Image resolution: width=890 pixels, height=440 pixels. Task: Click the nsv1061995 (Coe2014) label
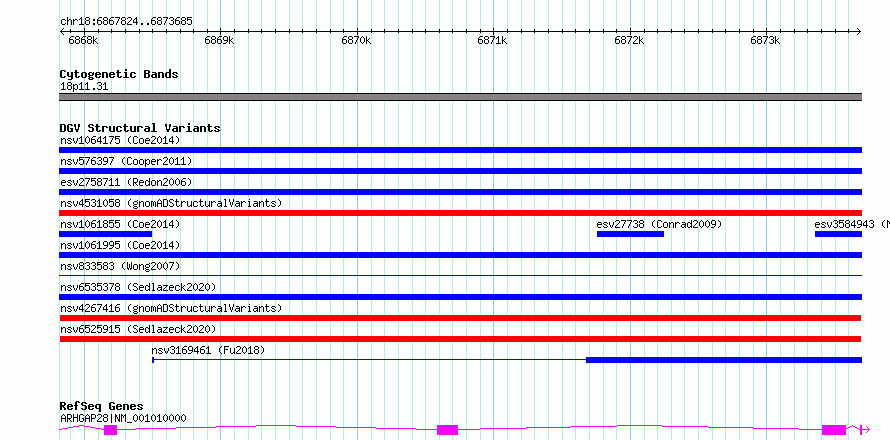(x=120, y=245)
